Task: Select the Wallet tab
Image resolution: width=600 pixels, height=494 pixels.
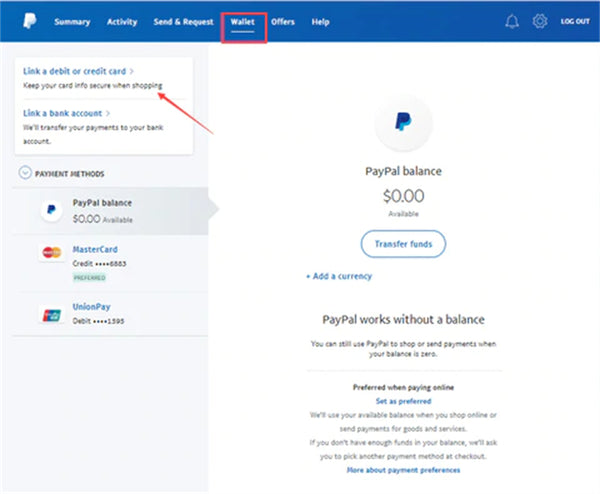Action: (243, 21)
